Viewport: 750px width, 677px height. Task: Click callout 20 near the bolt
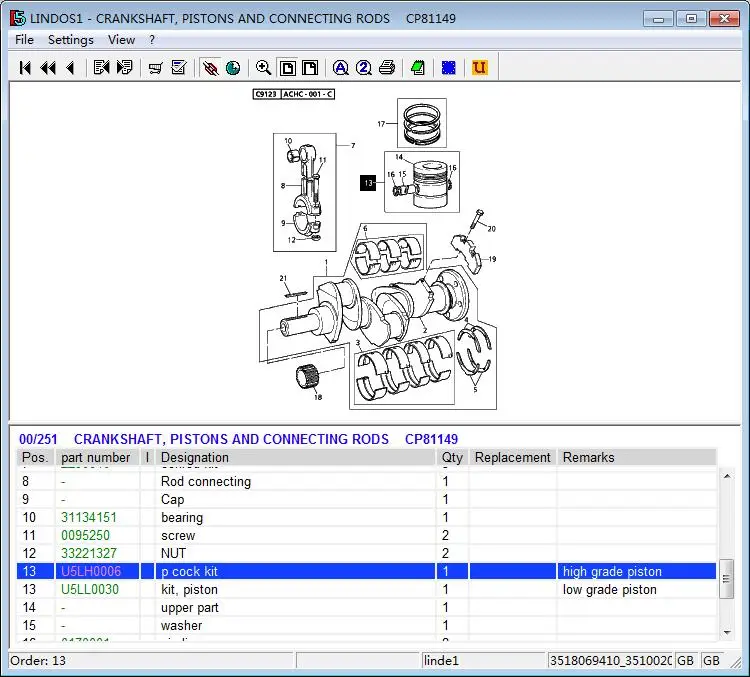pyautogui.click(x=492, y=229)
